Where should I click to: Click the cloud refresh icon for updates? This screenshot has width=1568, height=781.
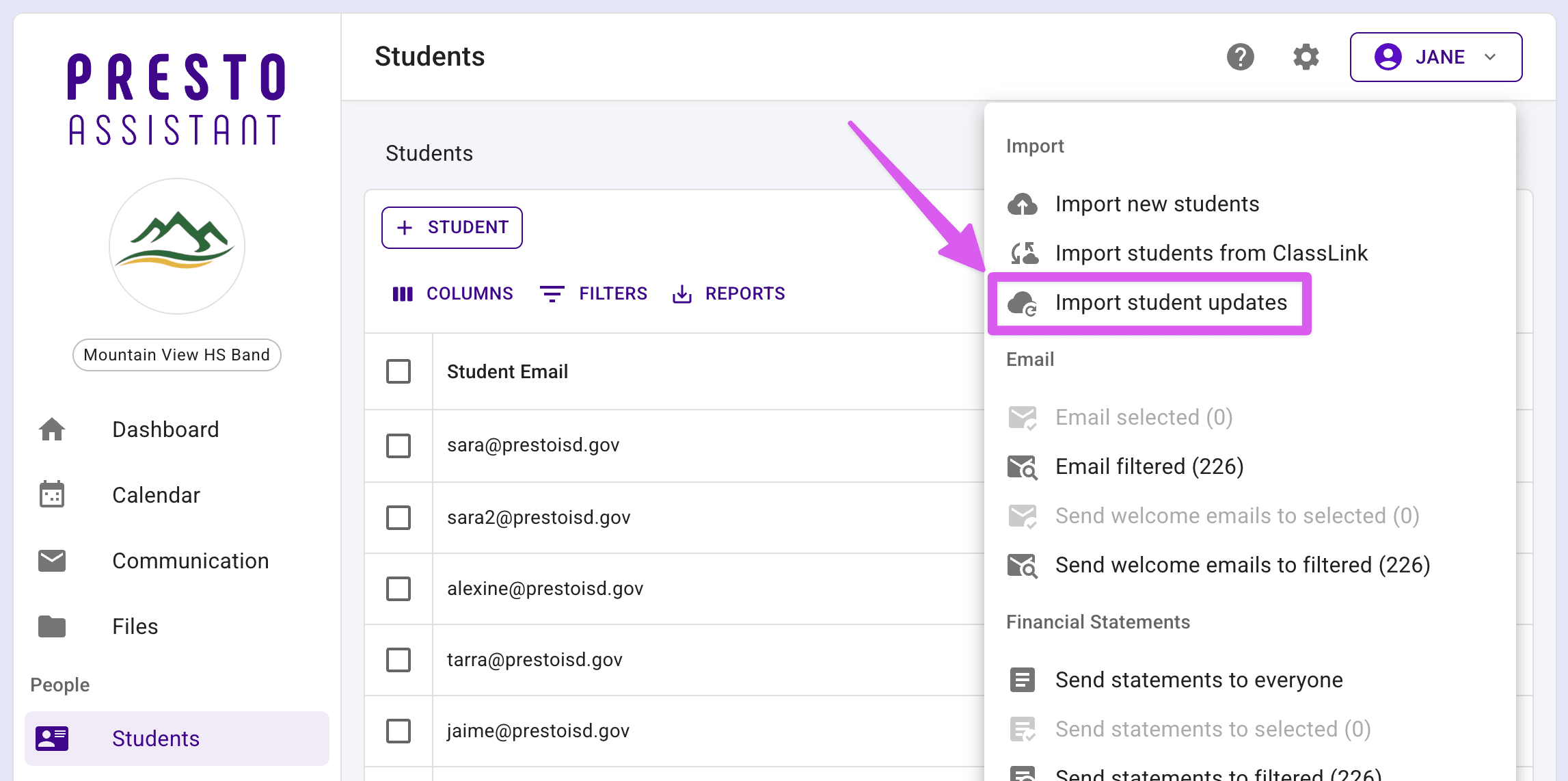click(x=1023, y=303)
